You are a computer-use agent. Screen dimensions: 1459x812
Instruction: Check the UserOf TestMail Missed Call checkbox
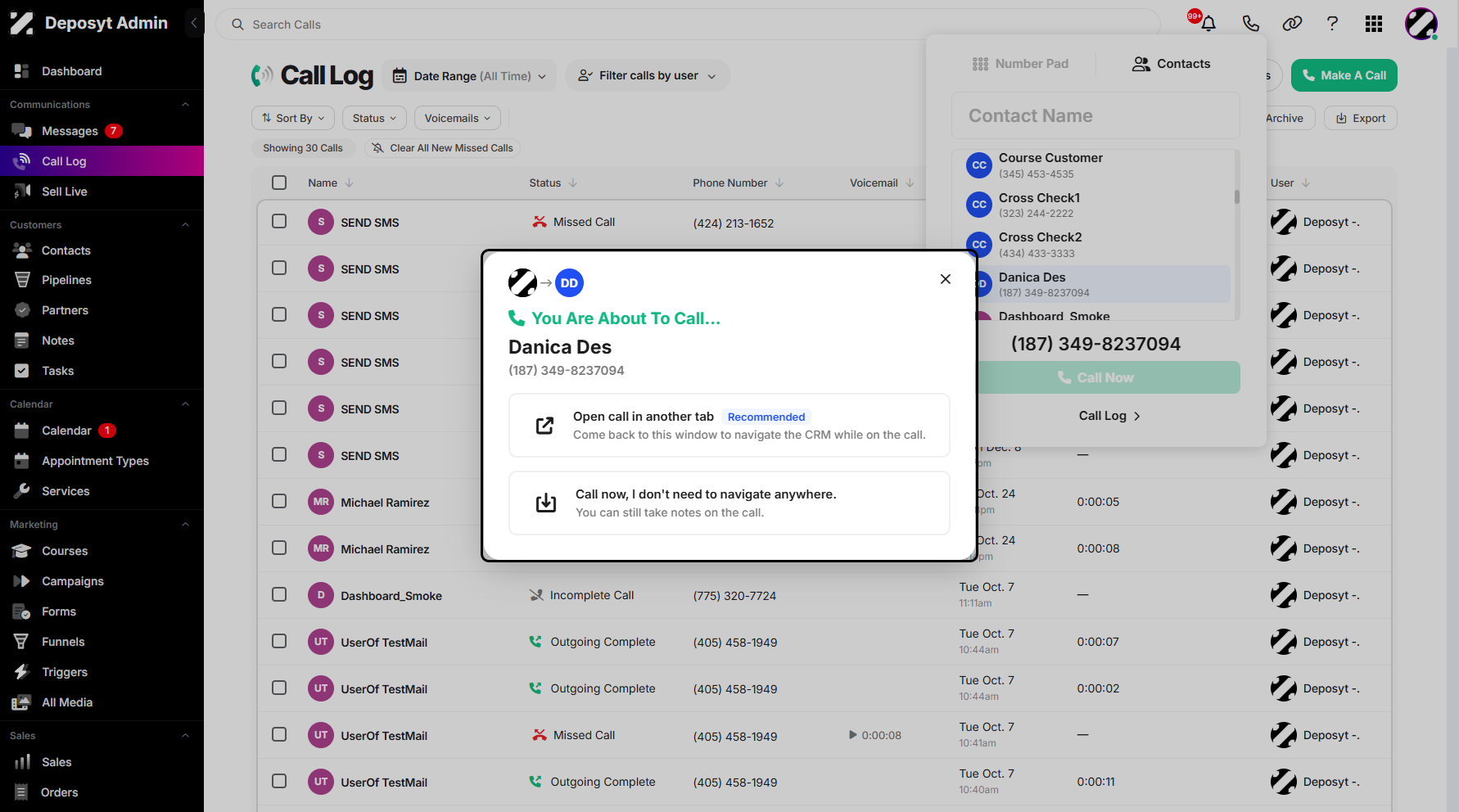point(279,734)
